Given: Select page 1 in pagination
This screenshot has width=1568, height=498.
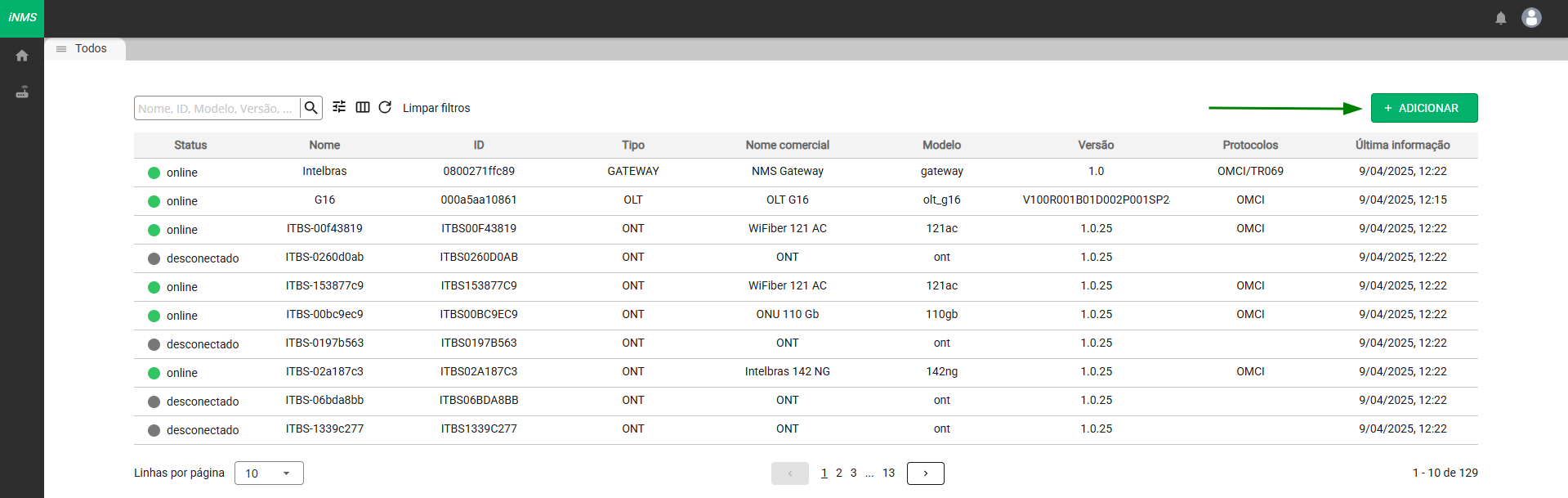Looking at the screenshot, I should [824, 473].
